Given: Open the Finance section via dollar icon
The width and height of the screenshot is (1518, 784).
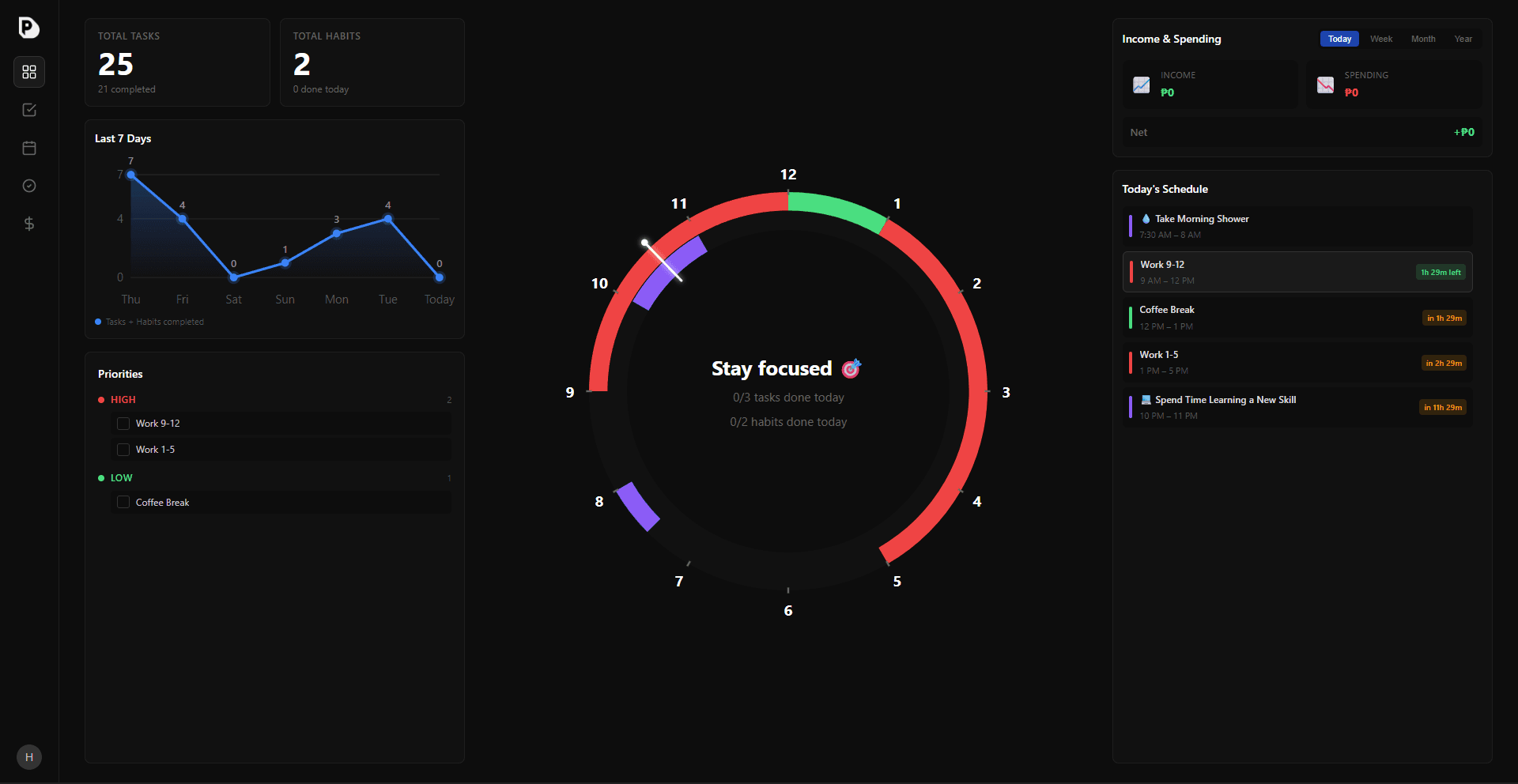Looking at the screenshot, I should coord(29,224).
